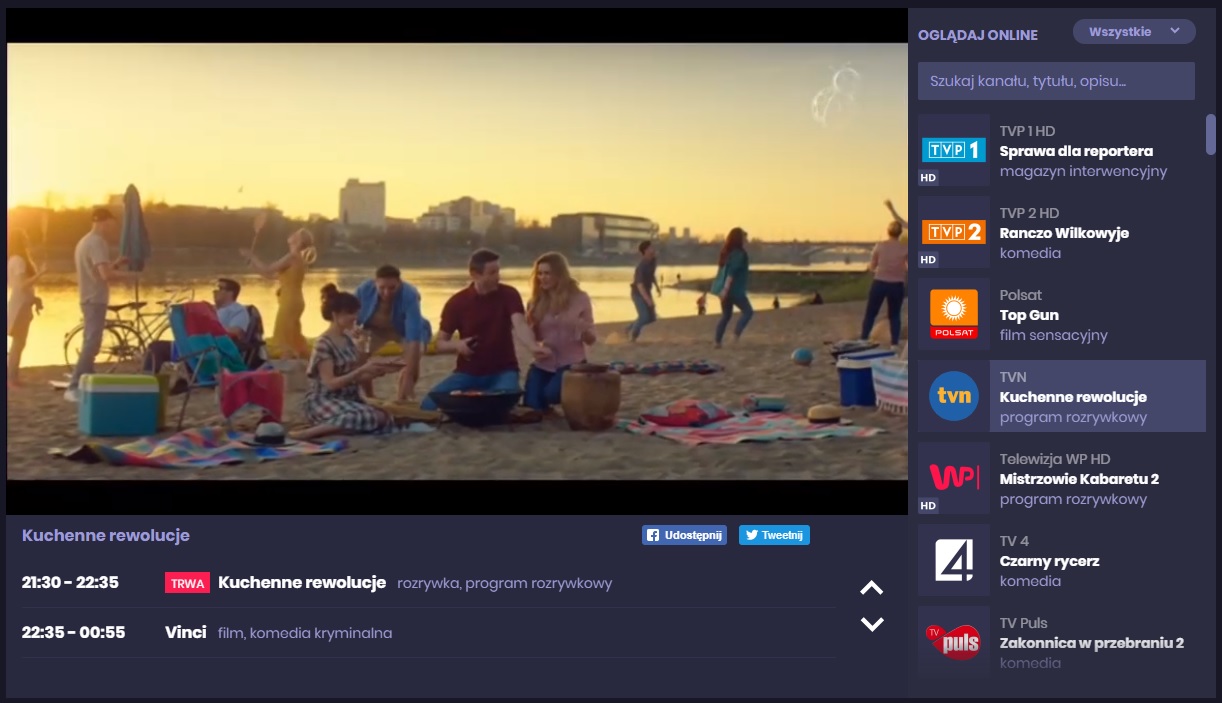Screen dimensions: 1222x703
Task: Select the TV Puls channel logo
Action: click(x=953, y=641)
